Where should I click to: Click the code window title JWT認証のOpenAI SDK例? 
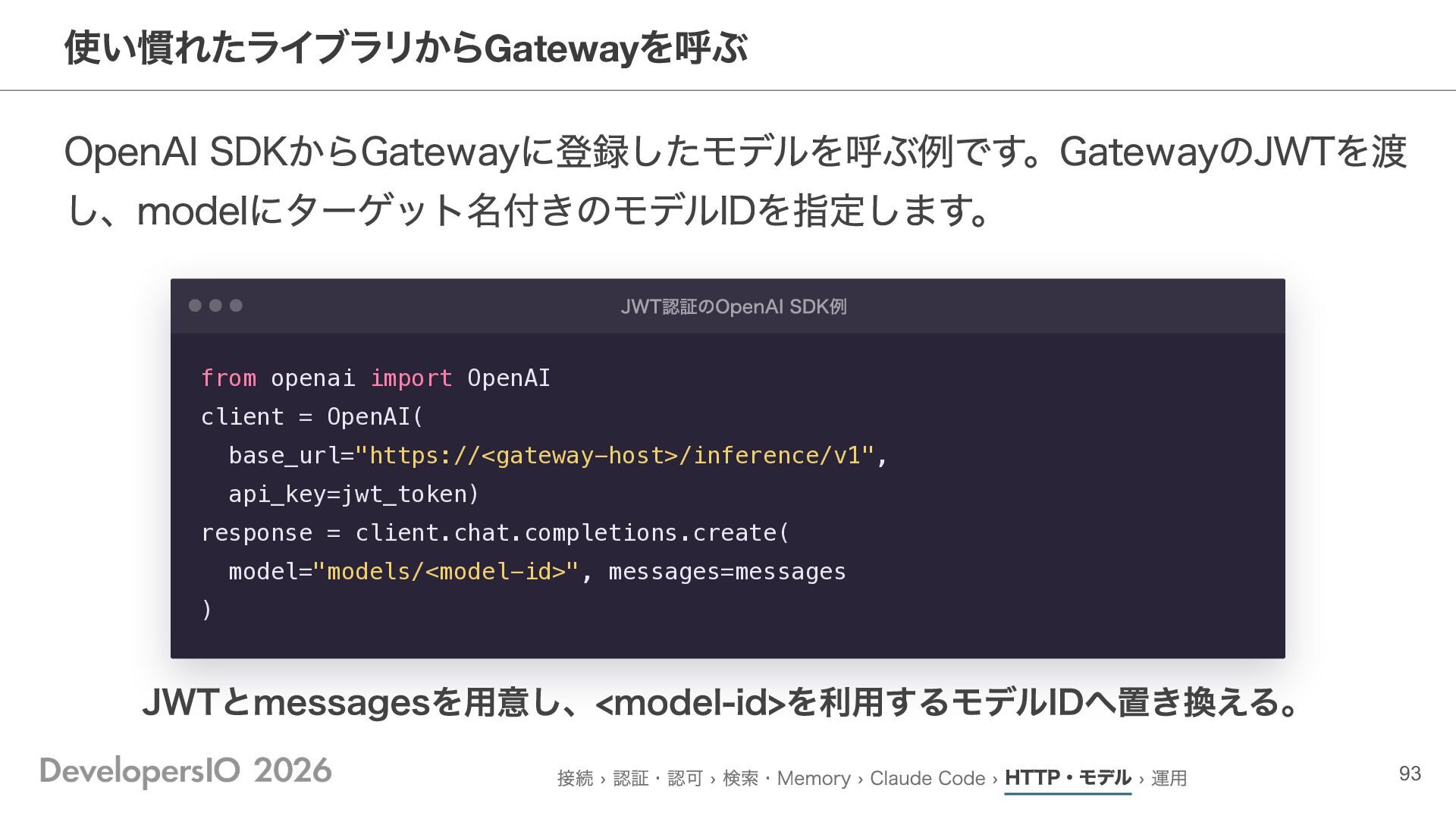(x=733, y=306)
